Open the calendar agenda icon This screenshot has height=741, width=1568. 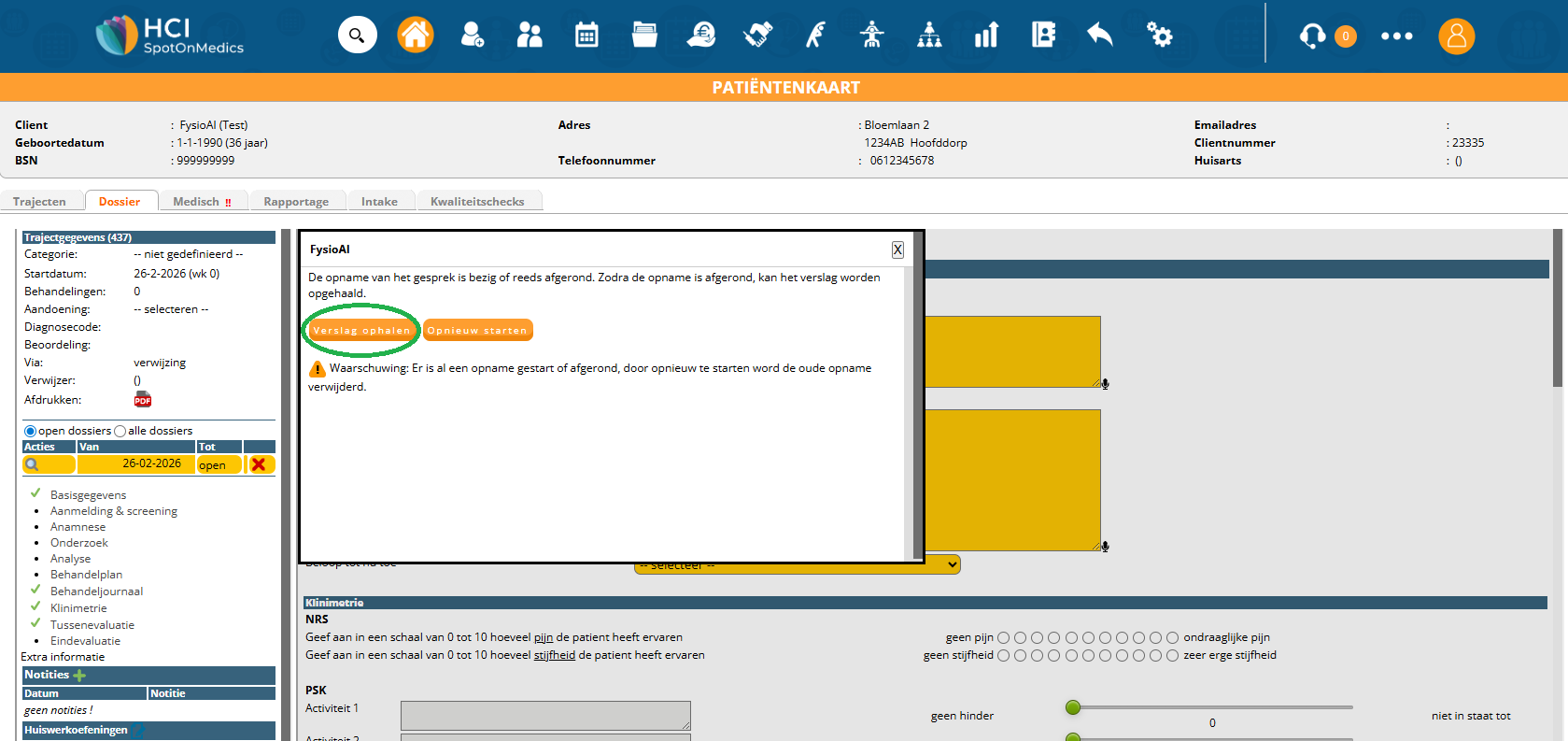pyautogui.click(x=586, y=36)
